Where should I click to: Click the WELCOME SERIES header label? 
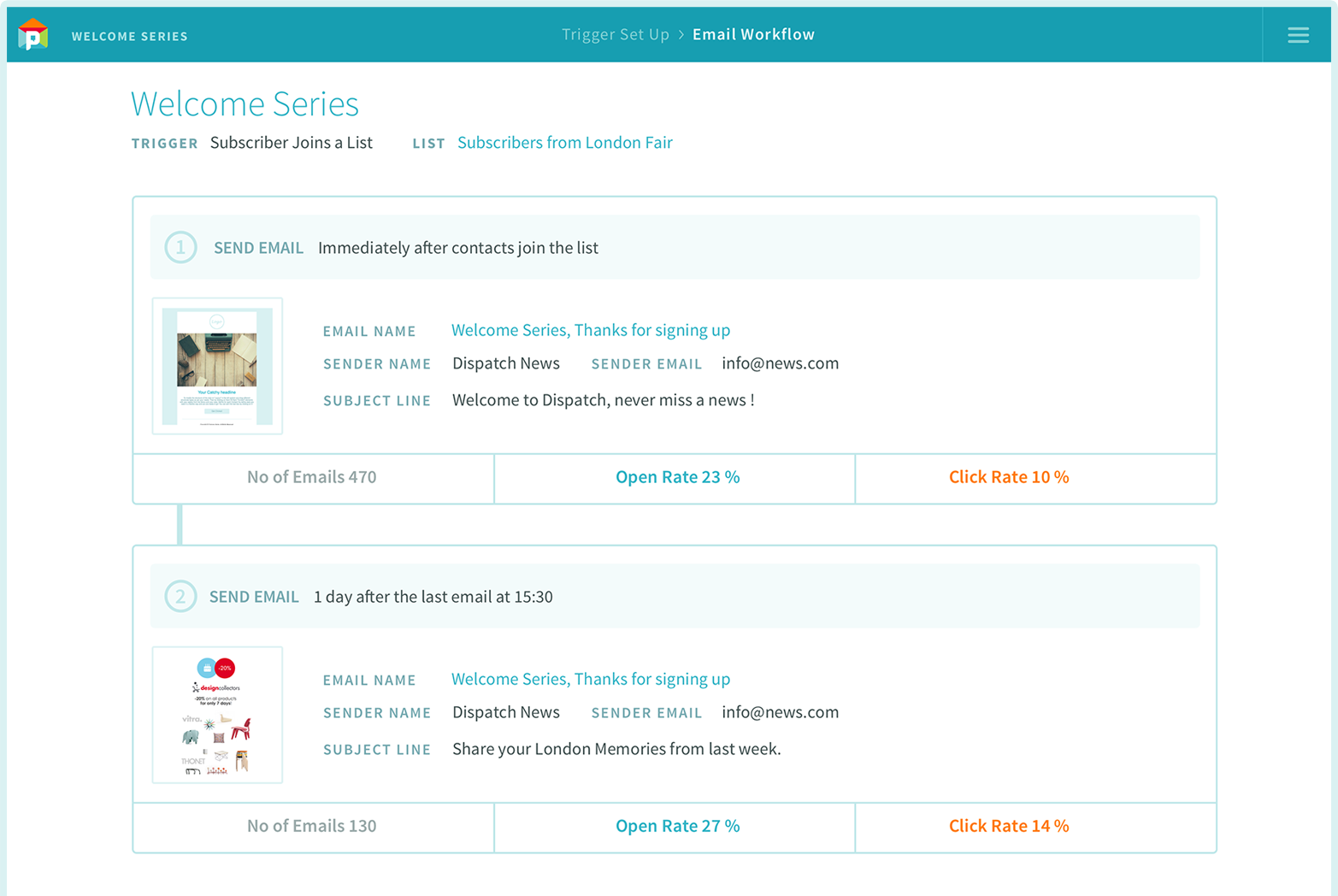pyautogui.click(x=130, y=36)
